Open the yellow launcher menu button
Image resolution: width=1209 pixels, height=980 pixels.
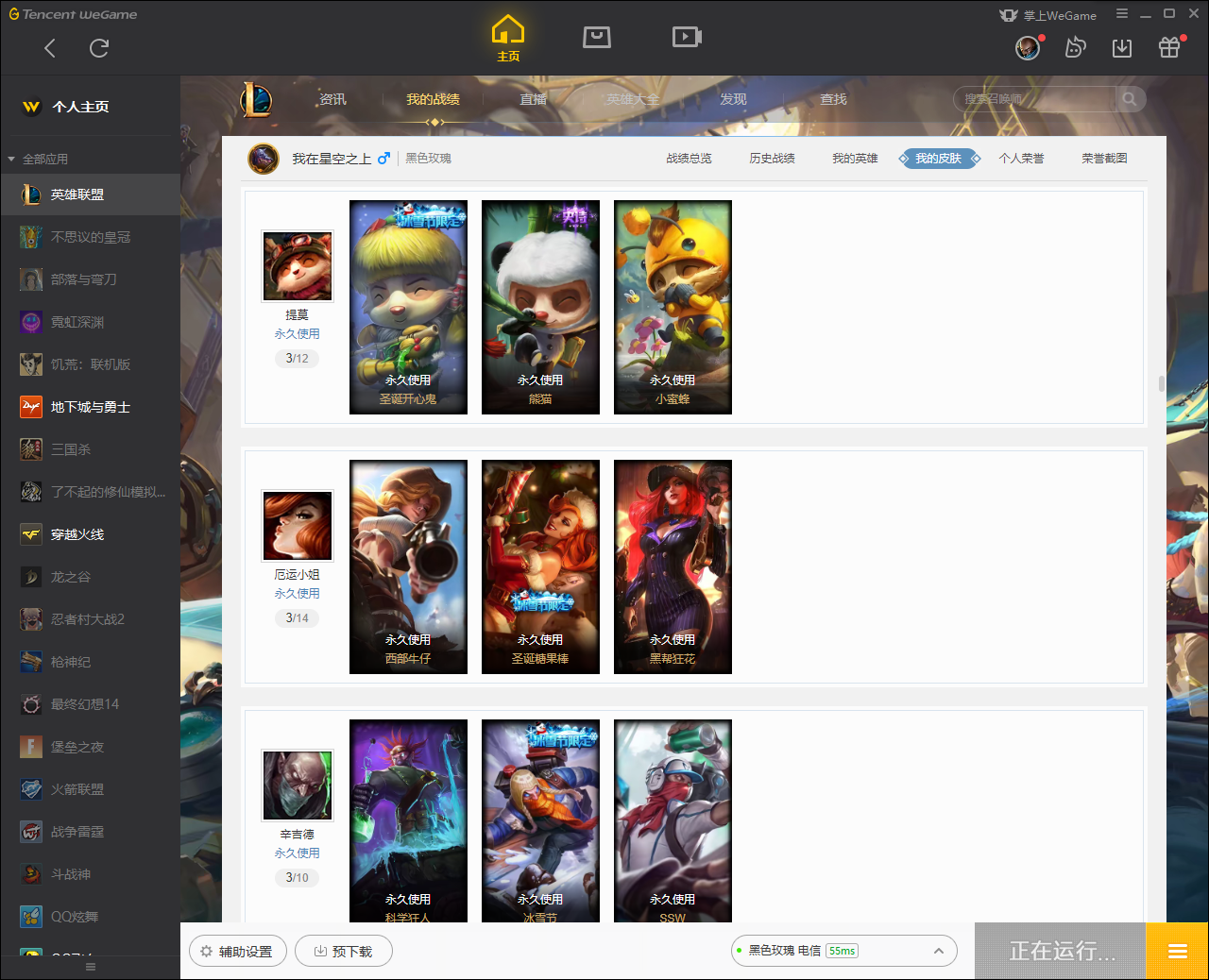point(1177,951)
